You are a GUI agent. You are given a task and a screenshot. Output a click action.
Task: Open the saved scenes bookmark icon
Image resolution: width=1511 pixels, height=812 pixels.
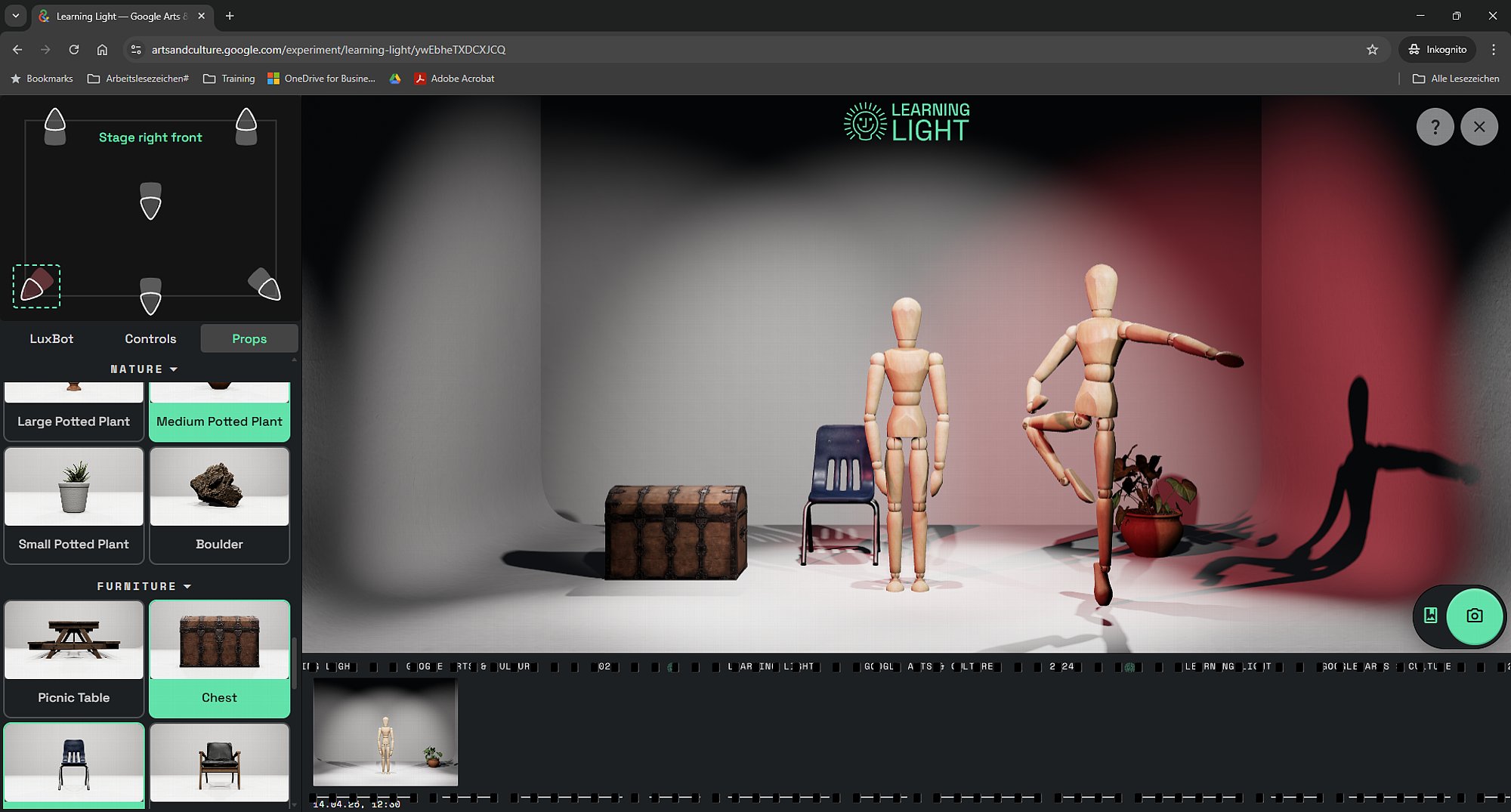coord(1430,616)
